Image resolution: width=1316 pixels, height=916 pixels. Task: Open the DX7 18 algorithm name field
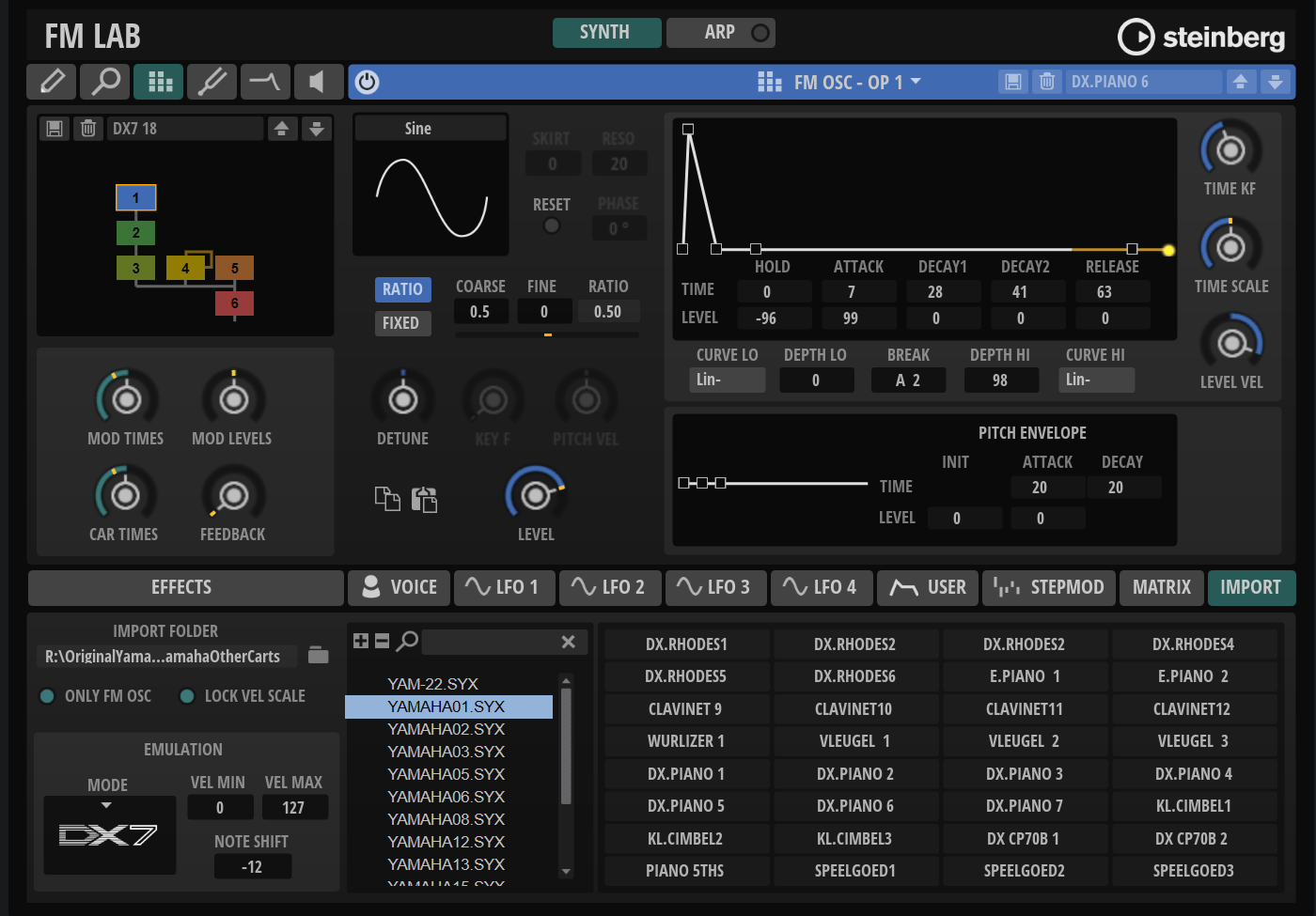pos(185,129)
